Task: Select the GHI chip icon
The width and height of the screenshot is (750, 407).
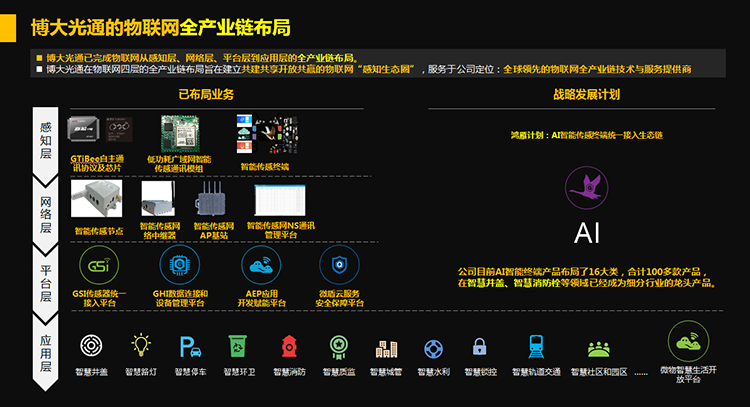Action: click(x=179, y=264)
